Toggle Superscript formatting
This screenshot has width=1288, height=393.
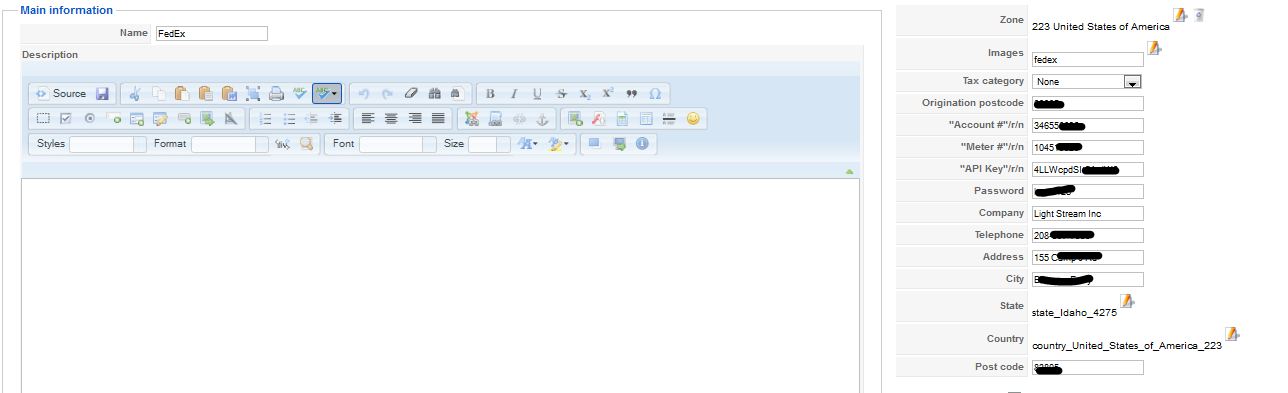click(x=608, y=94)
